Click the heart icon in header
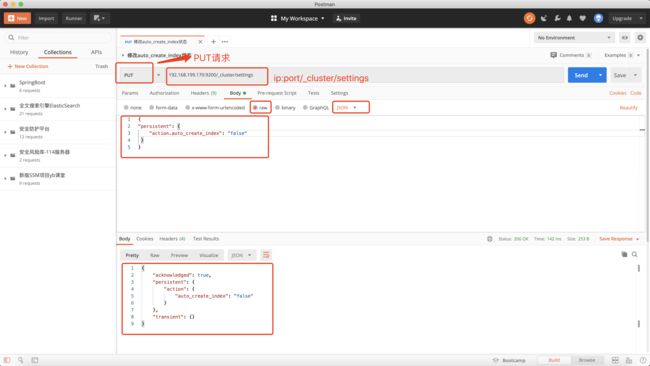Viewport: 650px width, 366px height. coord(582,18)
